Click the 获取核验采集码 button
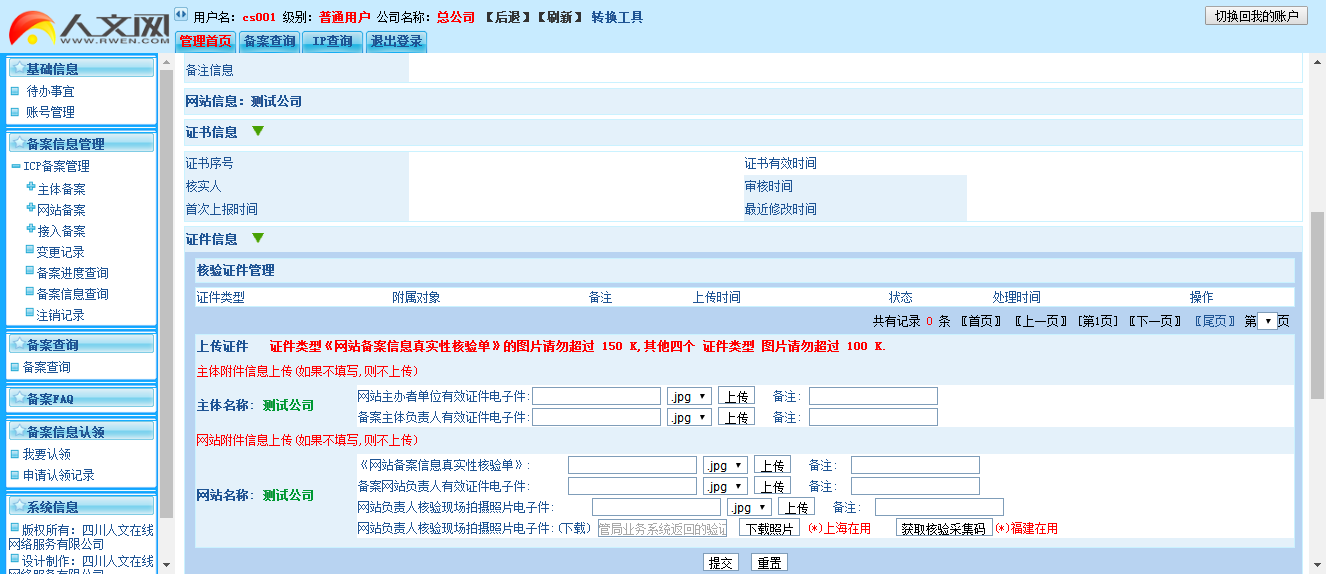The image size is (1326, 574). [x=943, y=528]
